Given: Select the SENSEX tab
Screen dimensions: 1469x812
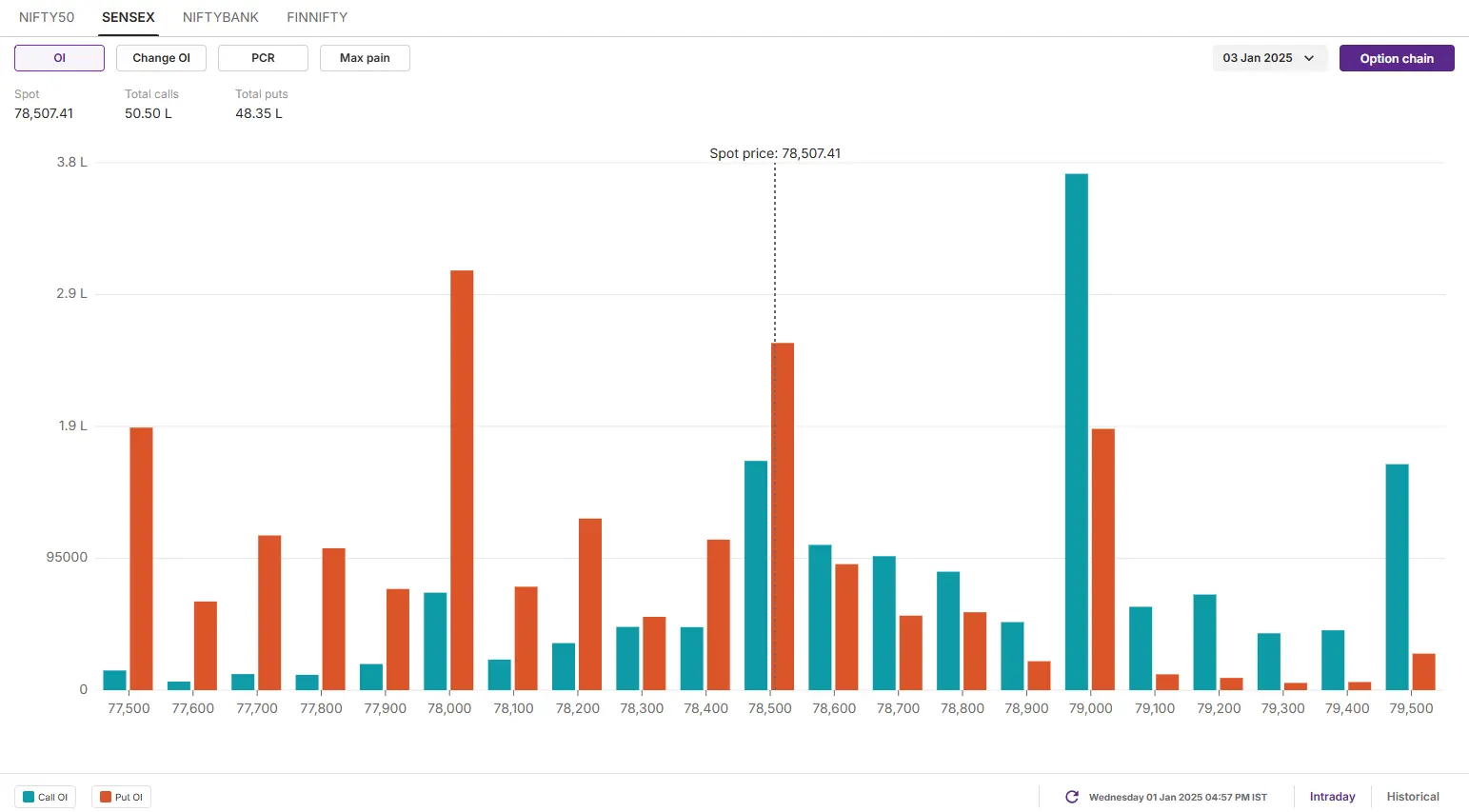Looking at the screenshot, I should click(x=129, y=17).
